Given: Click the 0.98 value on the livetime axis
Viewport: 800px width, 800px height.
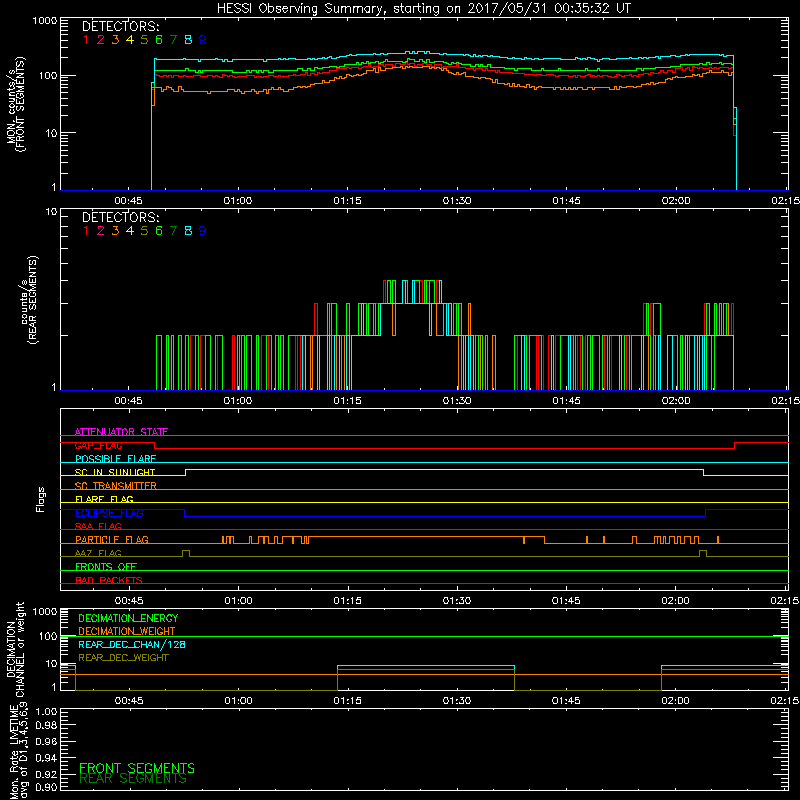Looking at the screenshot, I should (x=46, y=725).
